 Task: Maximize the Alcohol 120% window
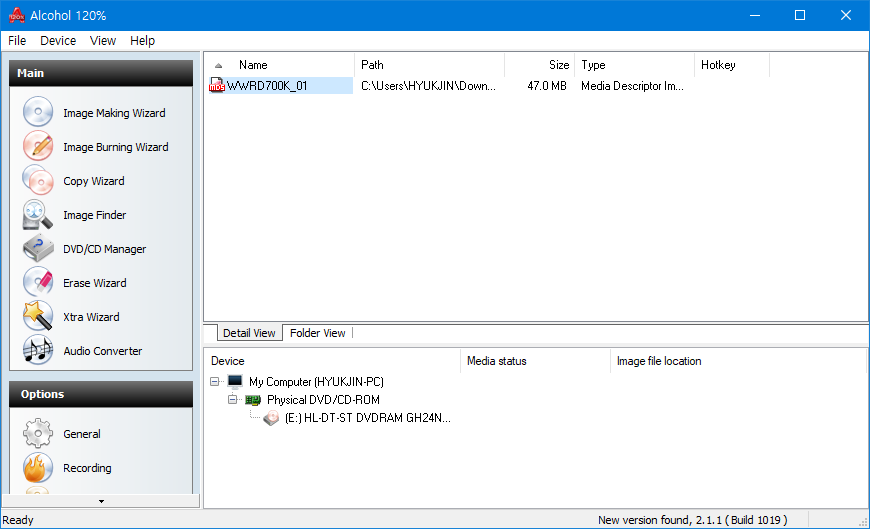[x=800, y=15]
